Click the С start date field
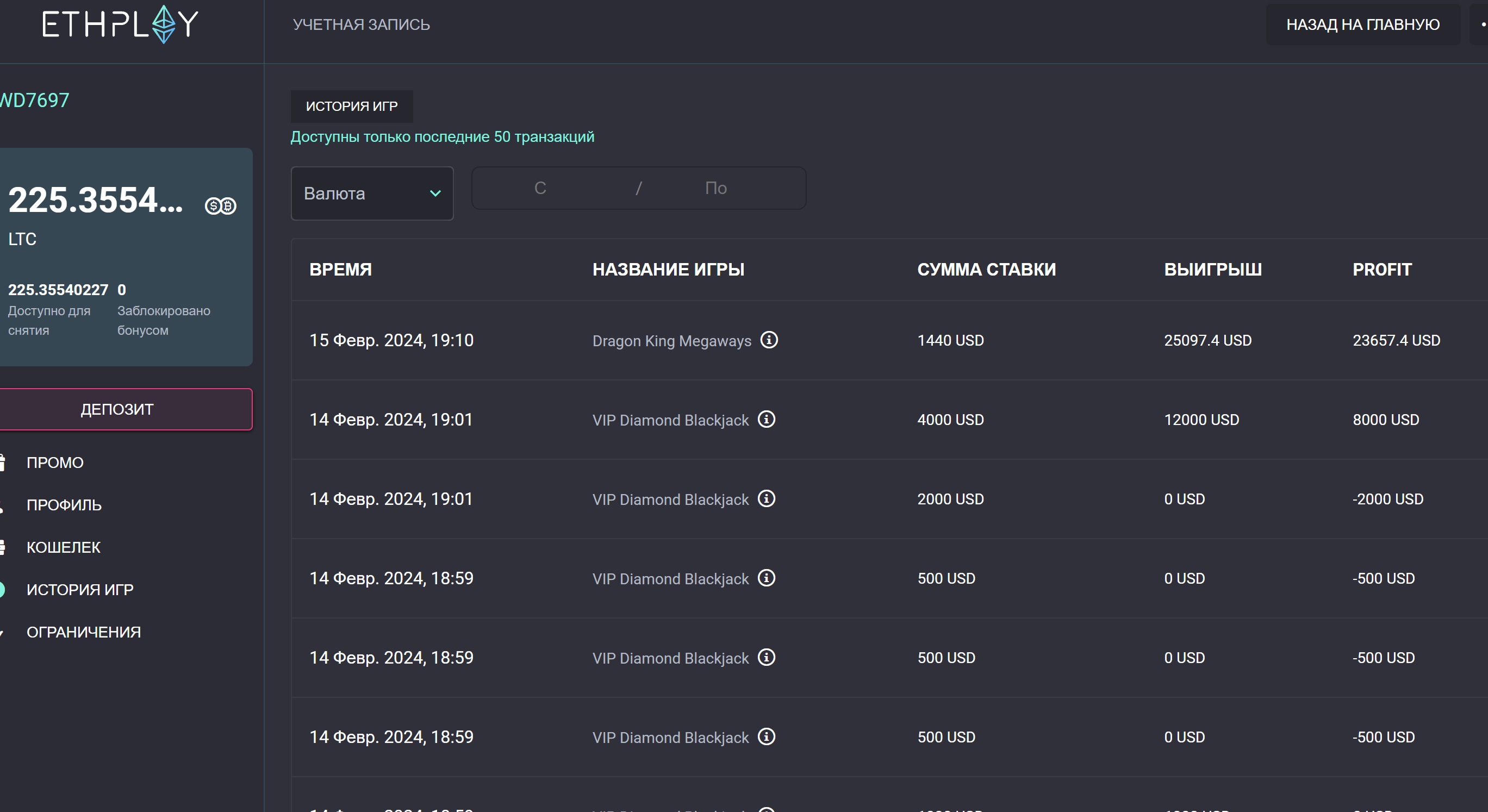The image size is (1488, 812). point(540,188)
